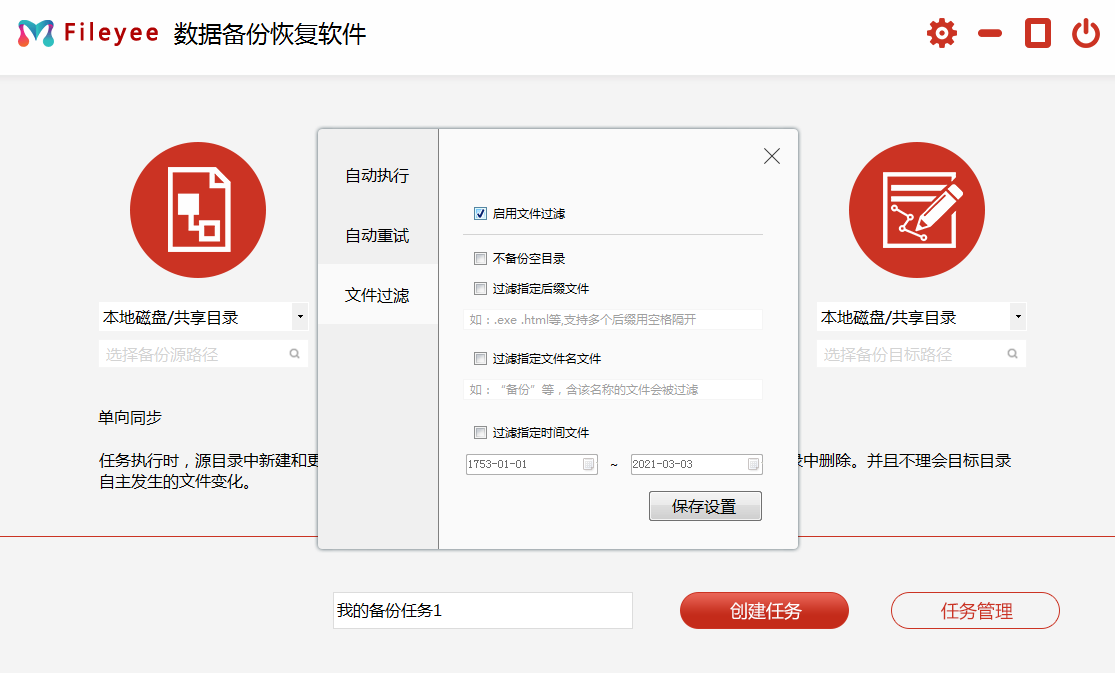
Task: Click the 保存设置 button
Action: 705,506
